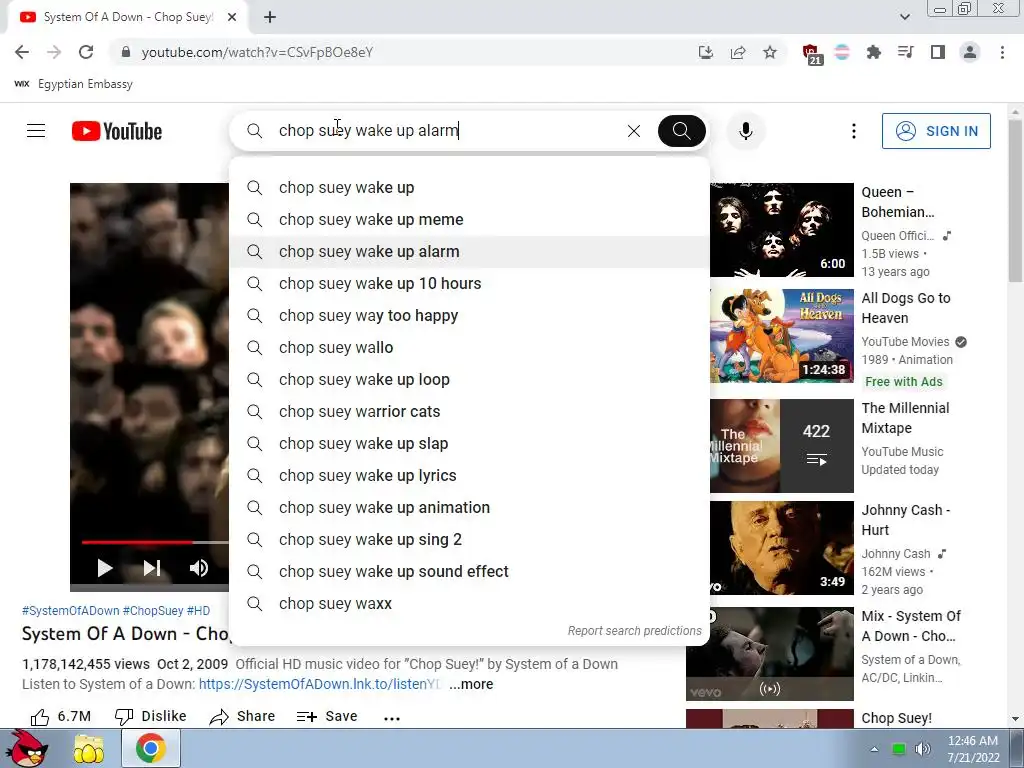Play the video with the play button
The width and height of the screenshot is (1024, 768).
pos(104,568)
